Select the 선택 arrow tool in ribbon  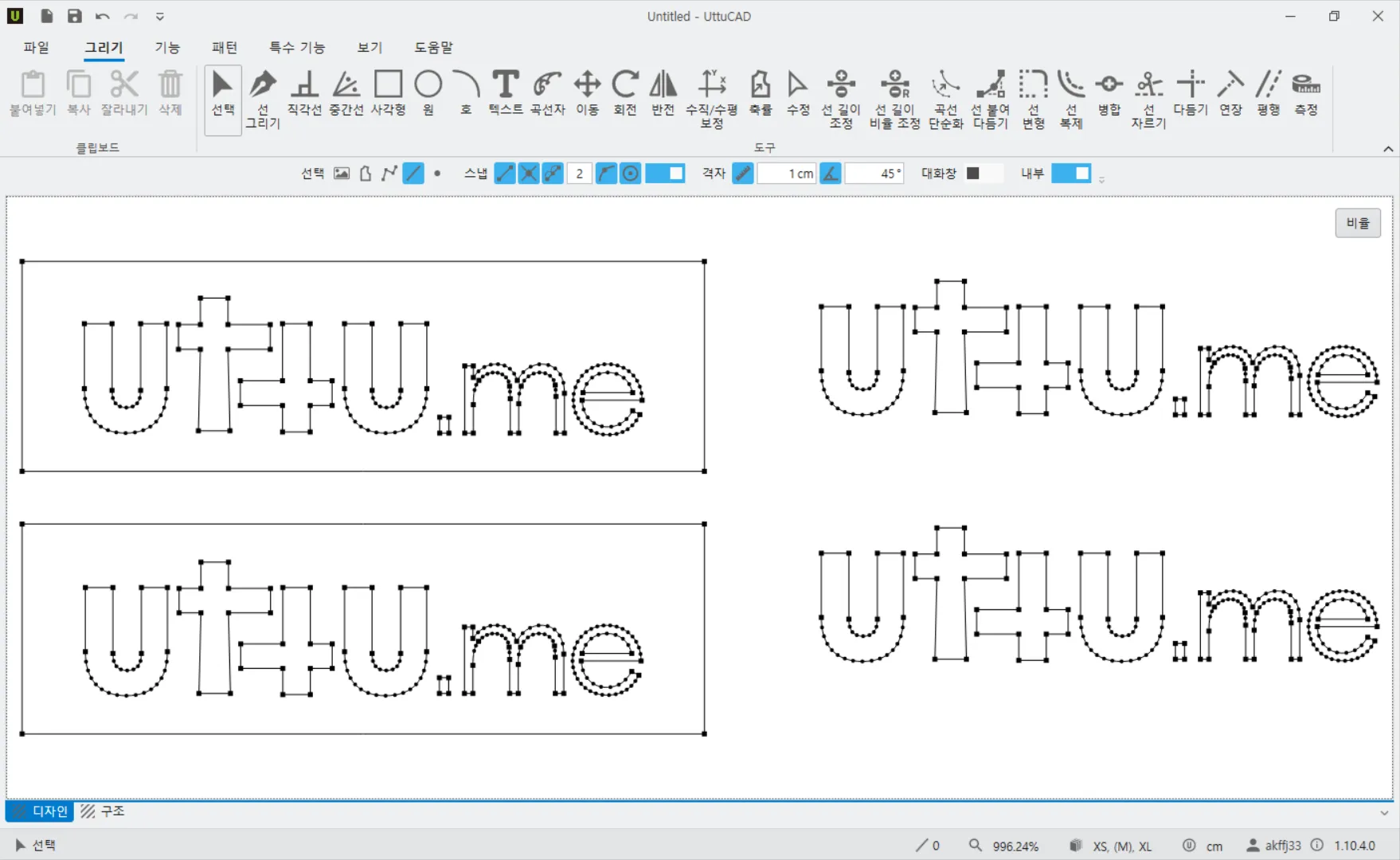click(x=223, y=100)
